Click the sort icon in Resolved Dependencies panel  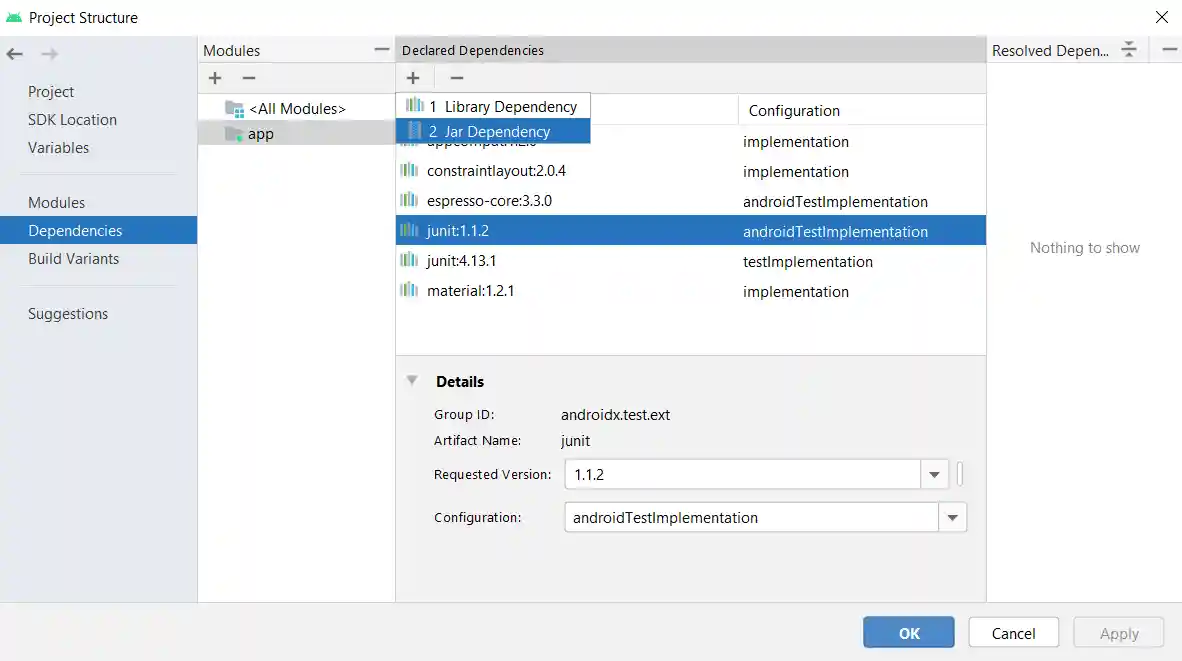click(1129, 49)
